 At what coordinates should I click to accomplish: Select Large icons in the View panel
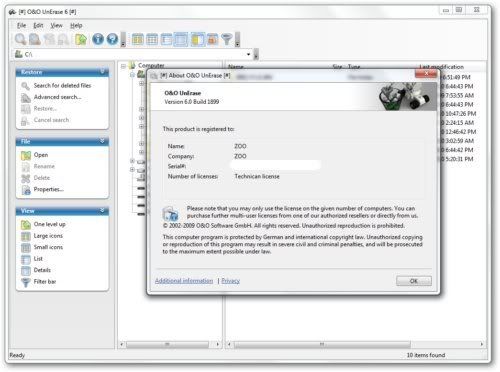point(48,236)
